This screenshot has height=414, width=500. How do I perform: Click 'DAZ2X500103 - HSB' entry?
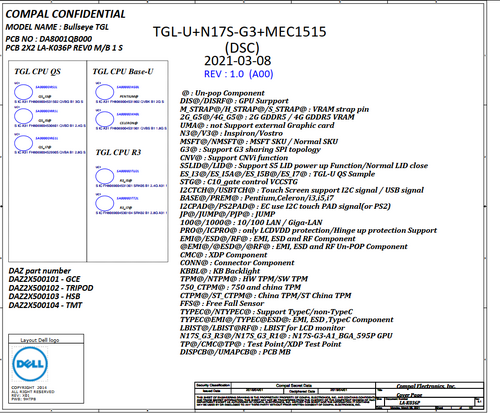click(44, 297)
